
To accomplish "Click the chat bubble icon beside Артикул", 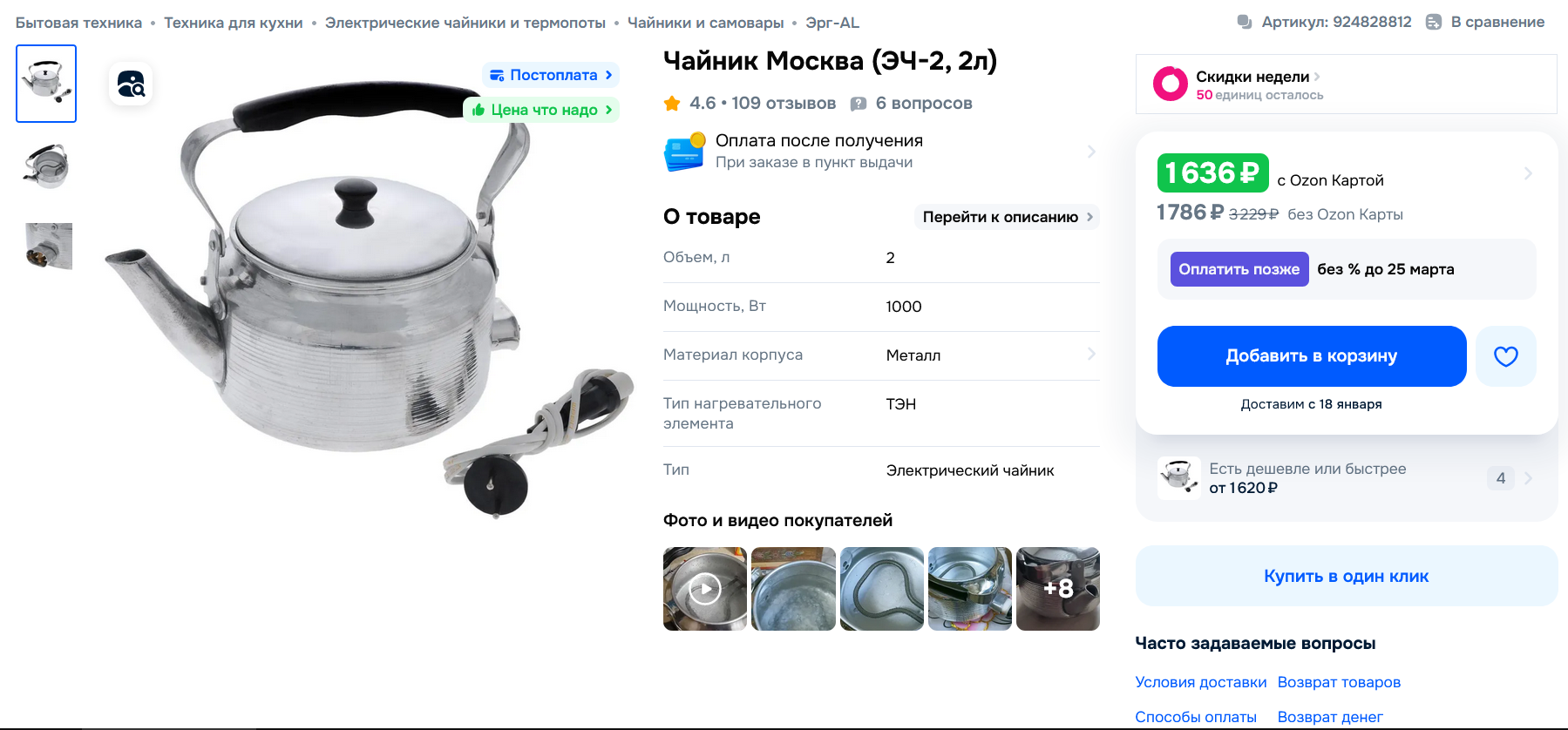I will point(1245,22).
